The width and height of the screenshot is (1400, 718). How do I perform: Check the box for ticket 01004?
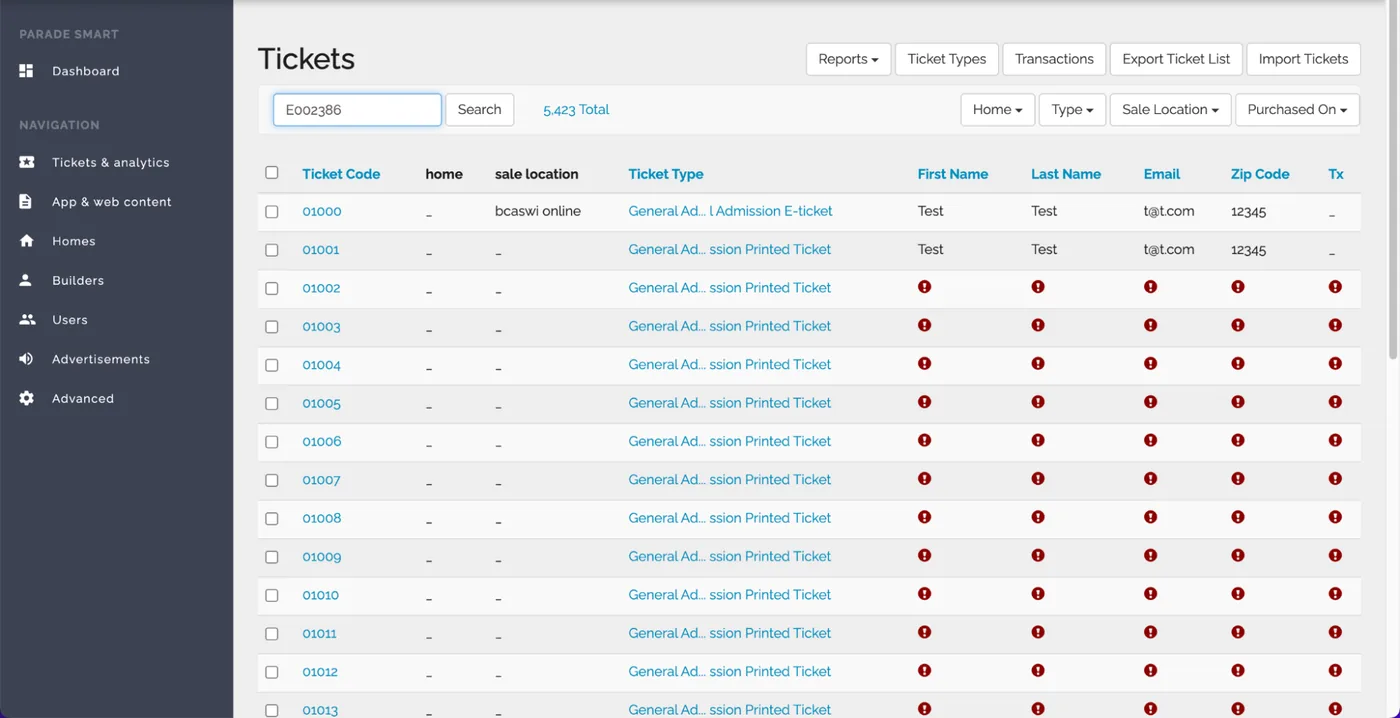tap(272, 365)
